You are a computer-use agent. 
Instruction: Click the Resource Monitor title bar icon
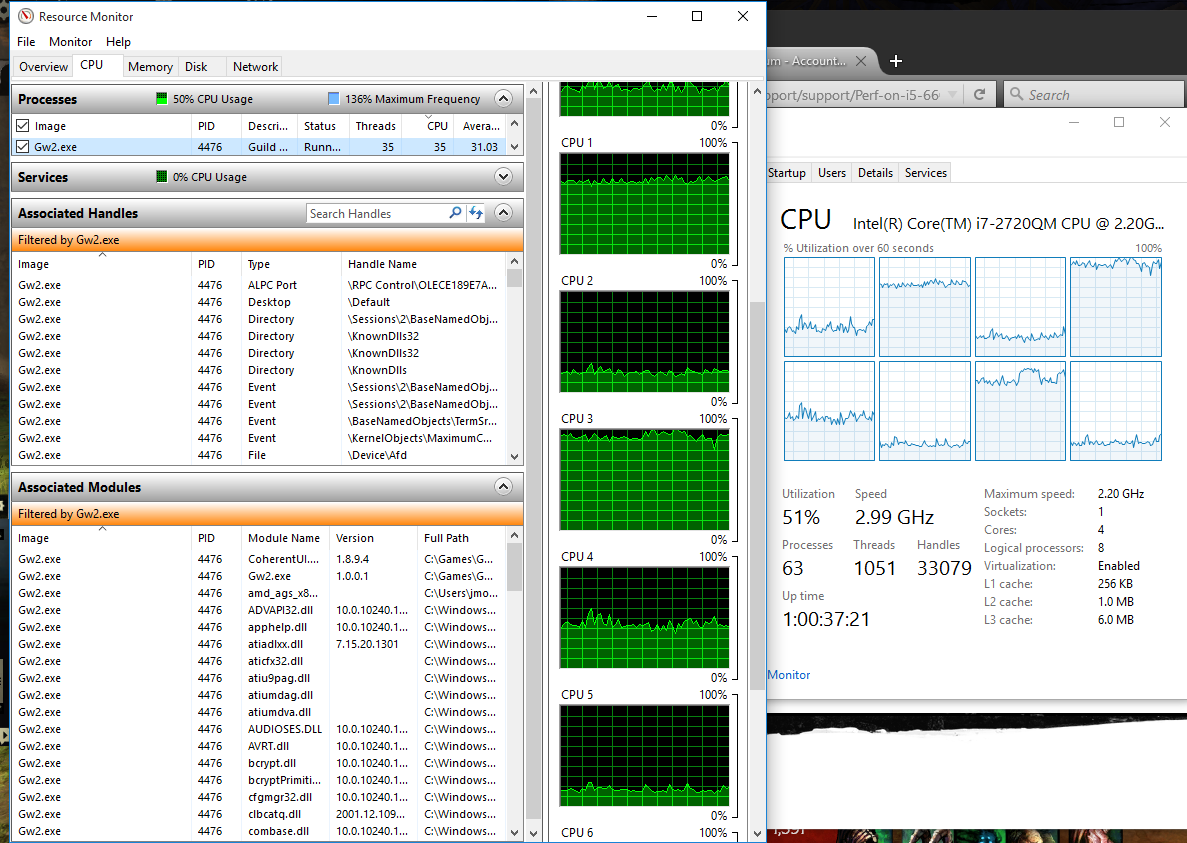point(26,16)
